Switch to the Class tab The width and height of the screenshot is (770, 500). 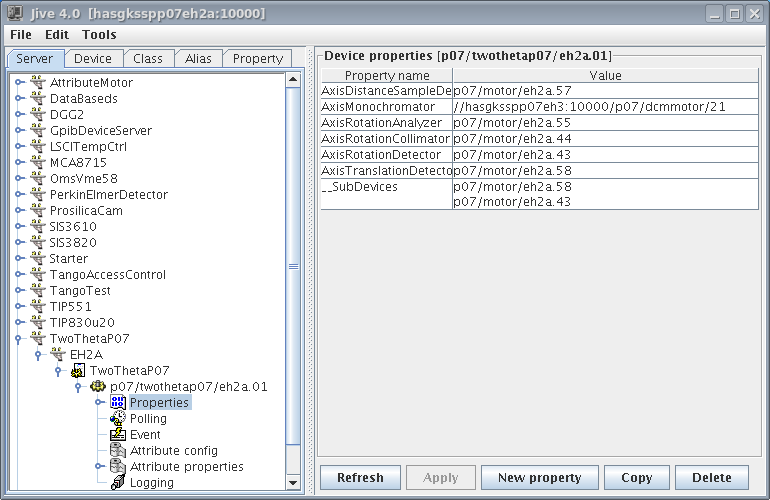pos(148,58)
